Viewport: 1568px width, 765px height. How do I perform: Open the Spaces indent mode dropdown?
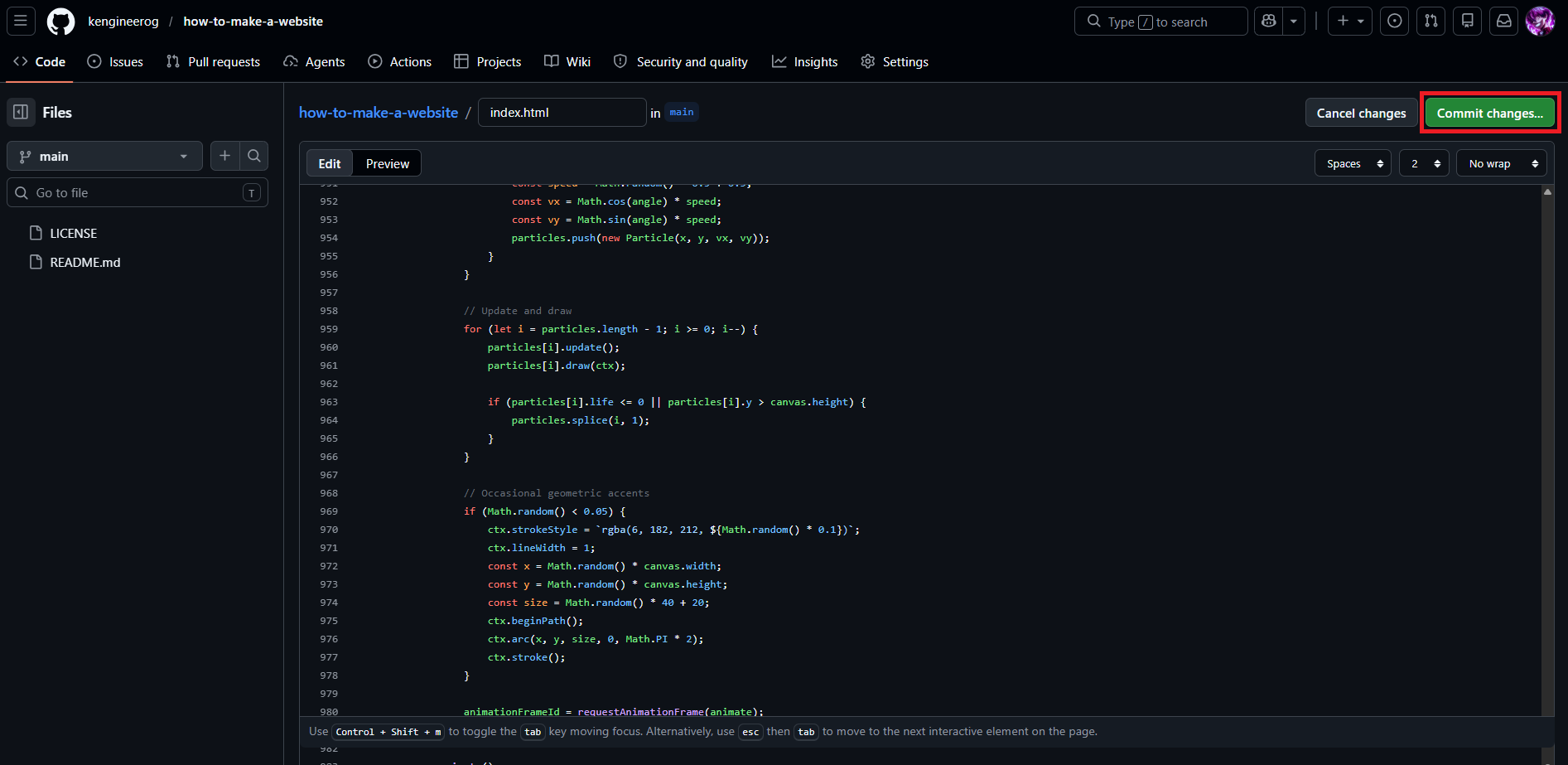point(1353,163)
